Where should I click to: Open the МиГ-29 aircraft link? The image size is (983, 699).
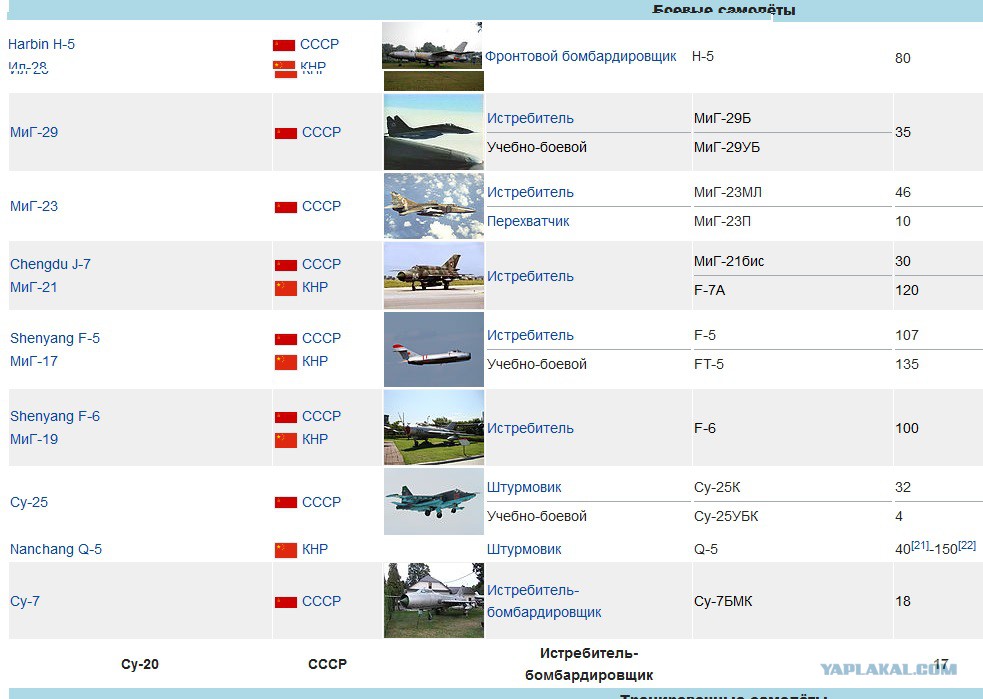(x=34, y=132)
